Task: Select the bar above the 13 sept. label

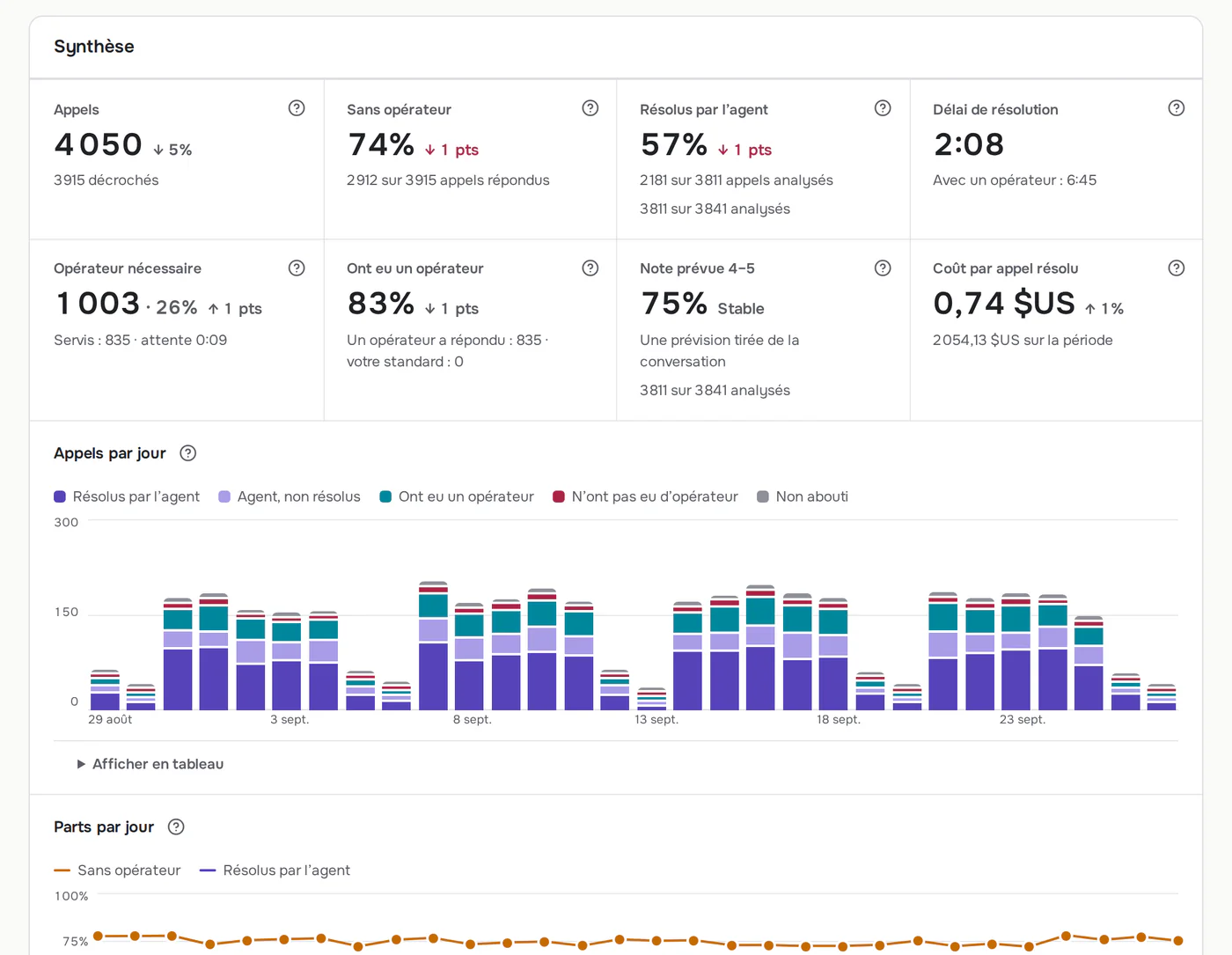Action: (x=651, y=699)
